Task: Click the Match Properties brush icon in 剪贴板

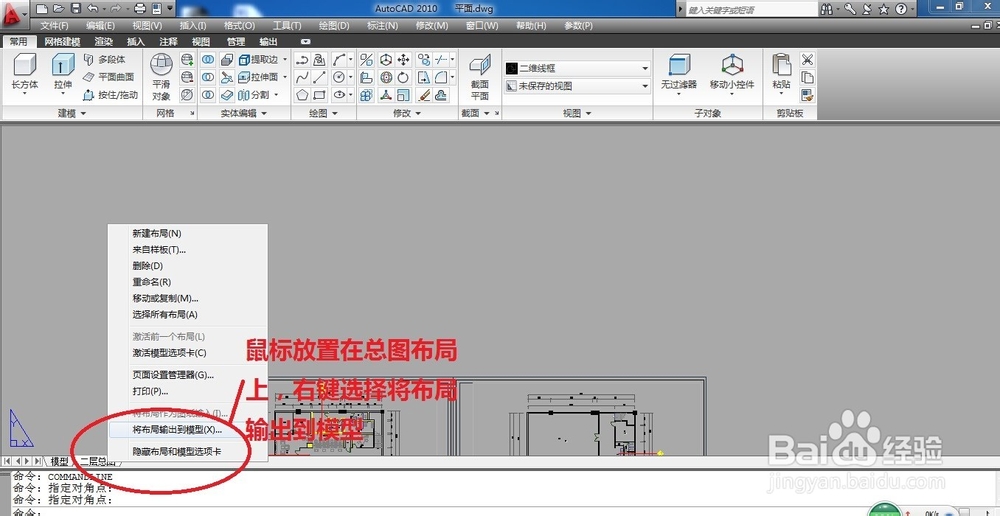Action: click(807, 95)
